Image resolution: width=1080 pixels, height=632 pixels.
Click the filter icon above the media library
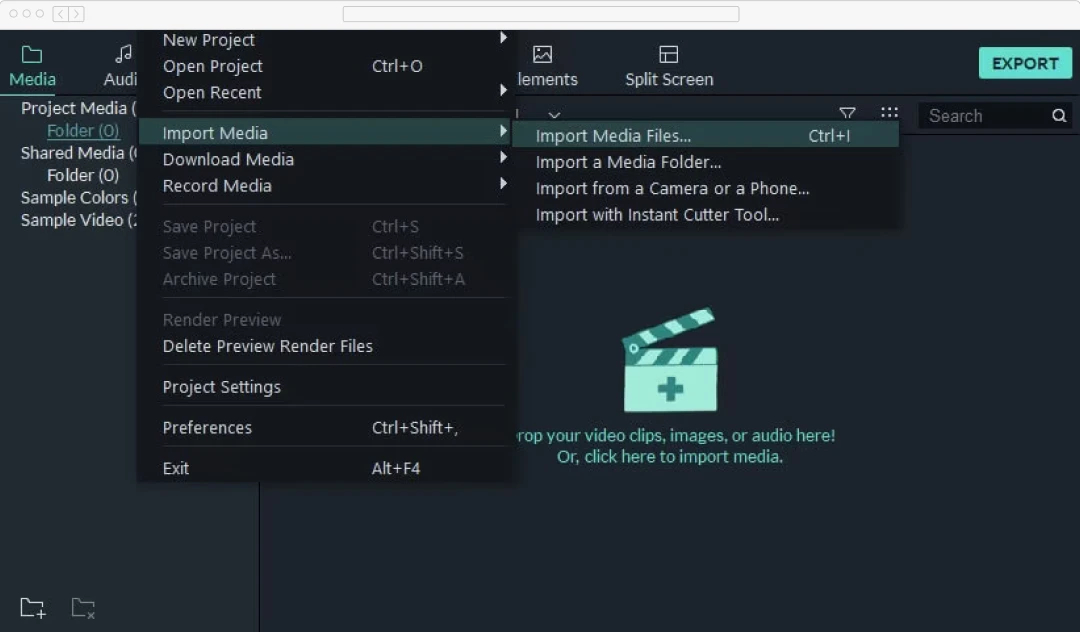pyautogui.click(x=847, y=114)
